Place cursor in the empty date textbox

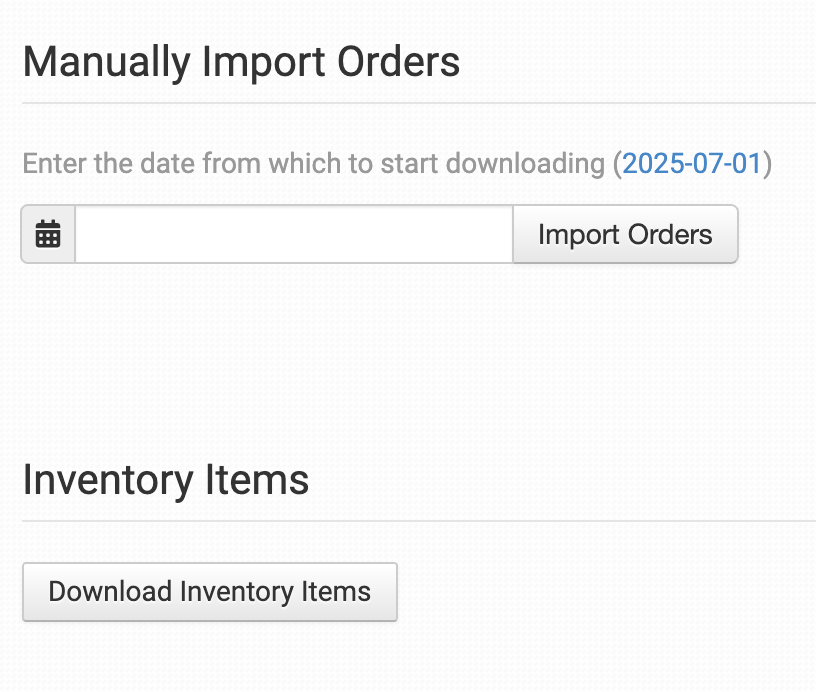click(294, 234)
